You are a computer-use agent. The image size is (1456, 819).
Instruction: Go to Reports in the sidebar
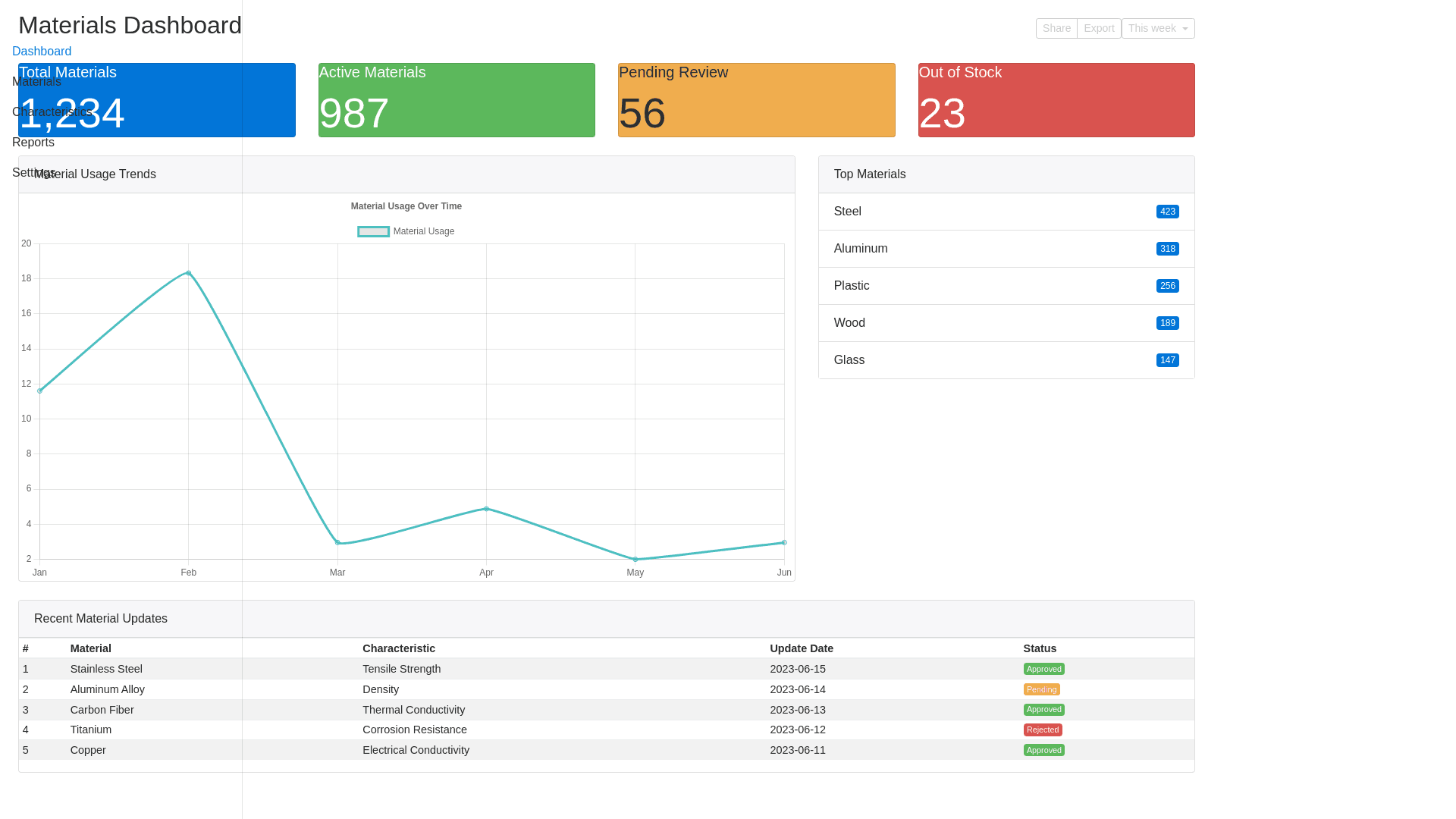[x=33, y=143]
